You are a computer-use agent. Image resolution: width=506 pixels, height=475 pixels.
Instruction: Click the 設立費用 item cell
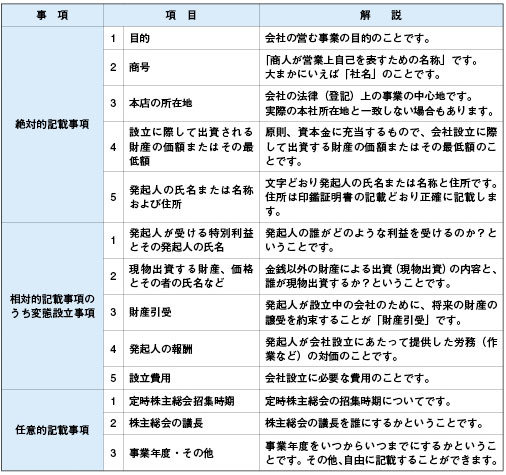pyautogui.click(x=191, y=378)
